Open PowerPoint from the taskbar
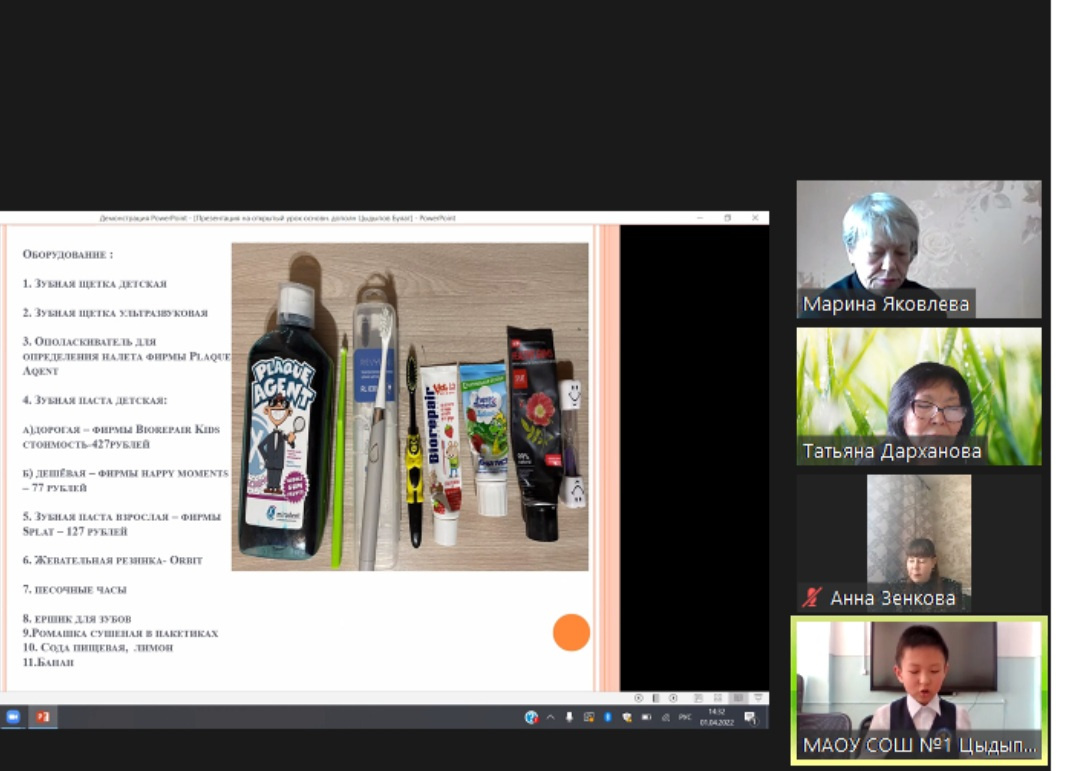The height and width of the screenshot is (771, 1080). tap(43, 717)
